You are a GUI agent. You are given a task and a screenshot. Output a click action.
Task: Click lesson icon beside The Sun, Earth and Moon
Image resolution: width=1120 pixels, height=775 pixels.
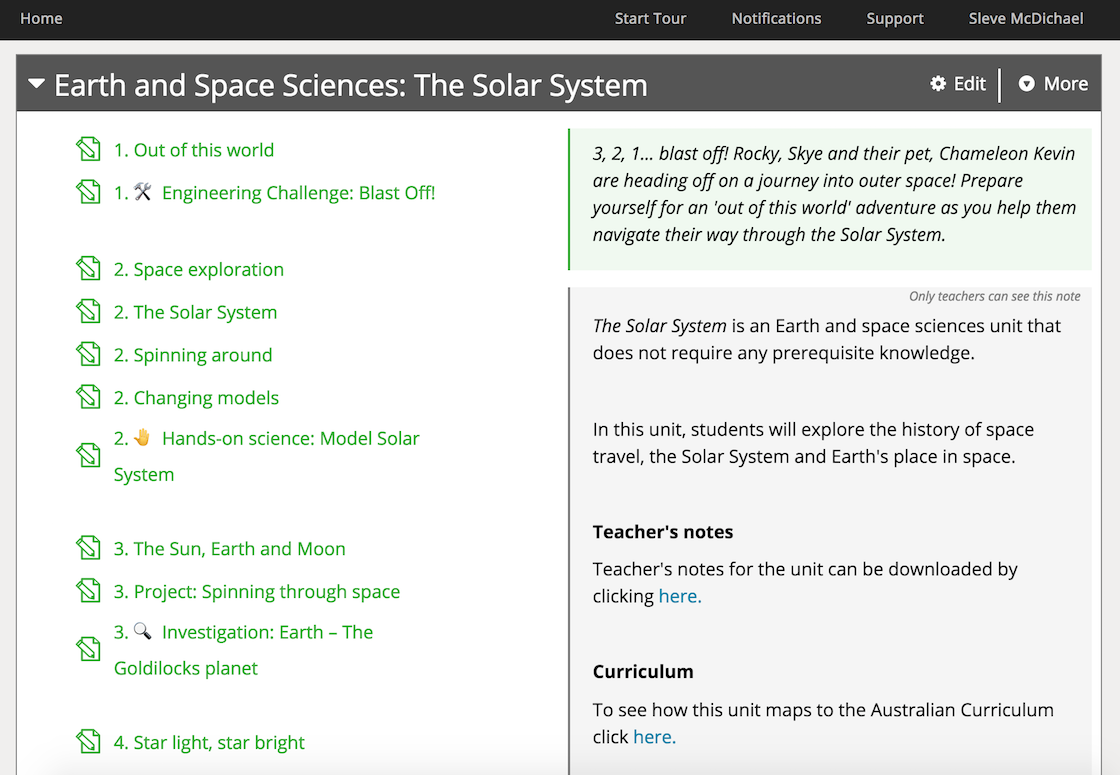click(x=89, y=548)
